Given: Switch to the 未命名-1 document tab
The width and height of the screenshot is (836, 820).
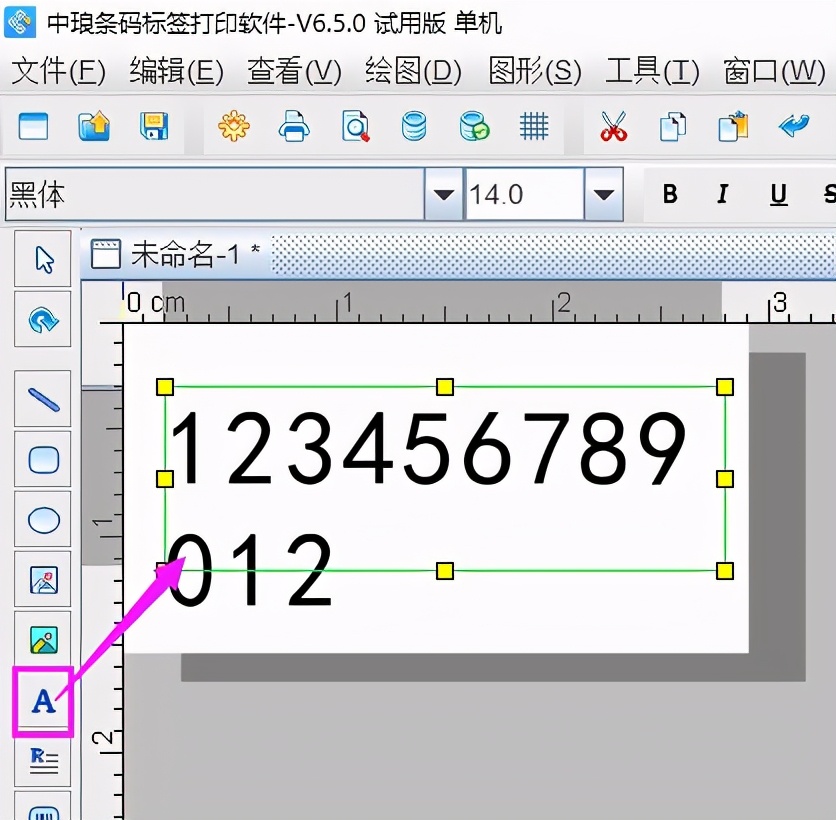Looking at the screenshot, I should click(x=176, y=254).
